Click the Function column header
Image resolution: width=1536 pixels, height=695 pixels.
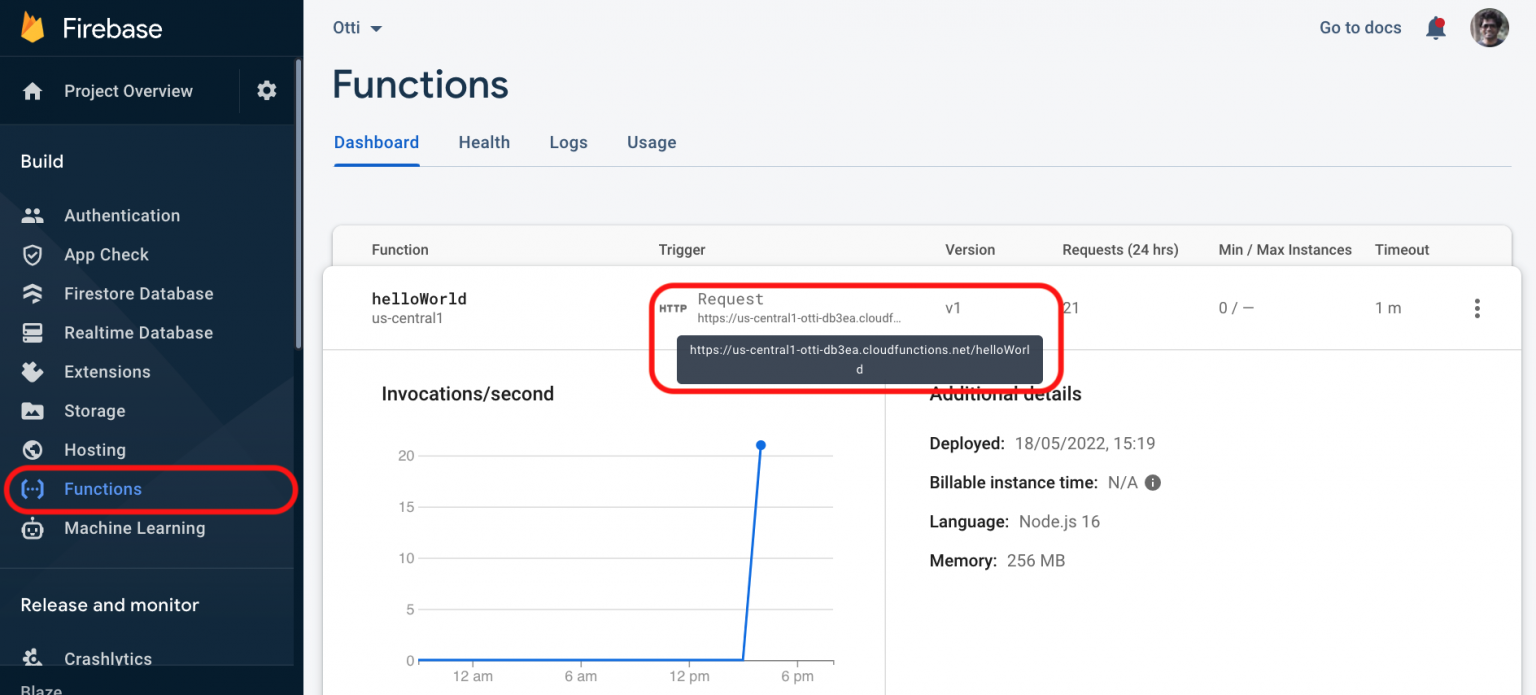pos(400,250)
